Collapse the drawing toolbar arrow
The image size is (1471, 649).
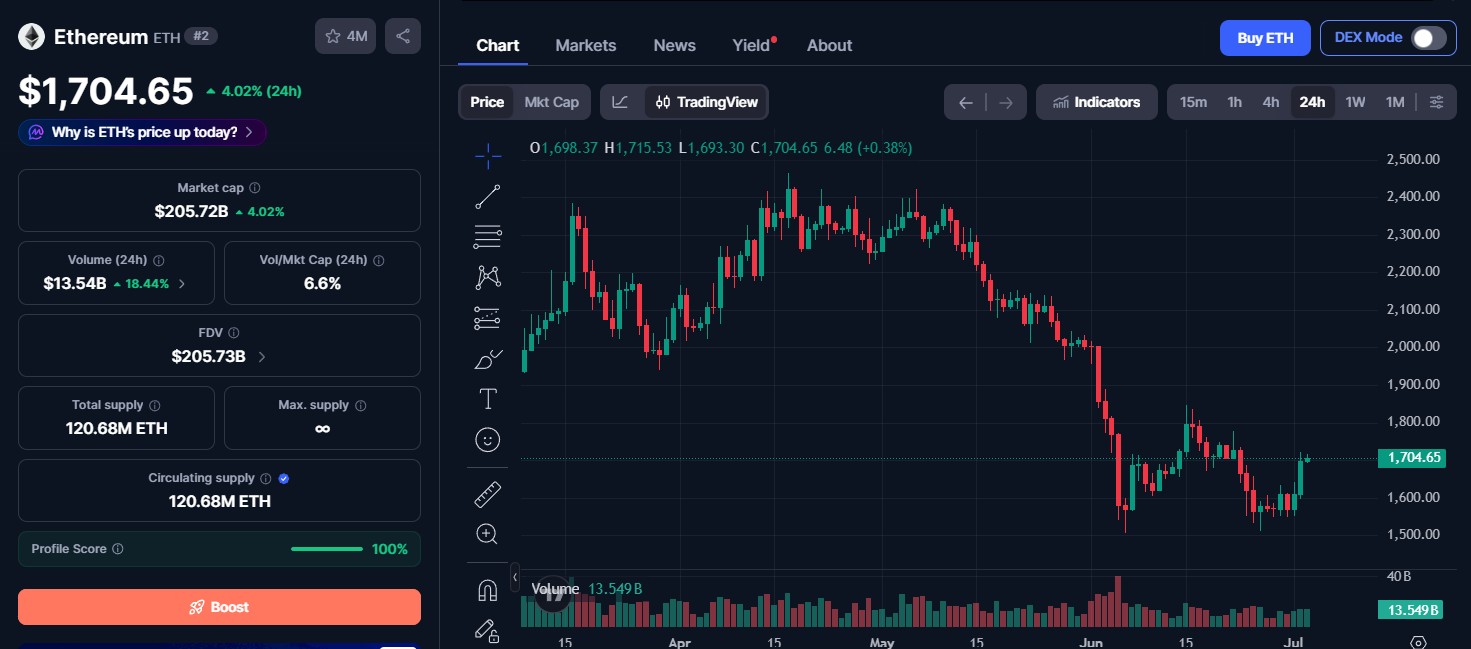pyautogui.click(x=515, y=577)
